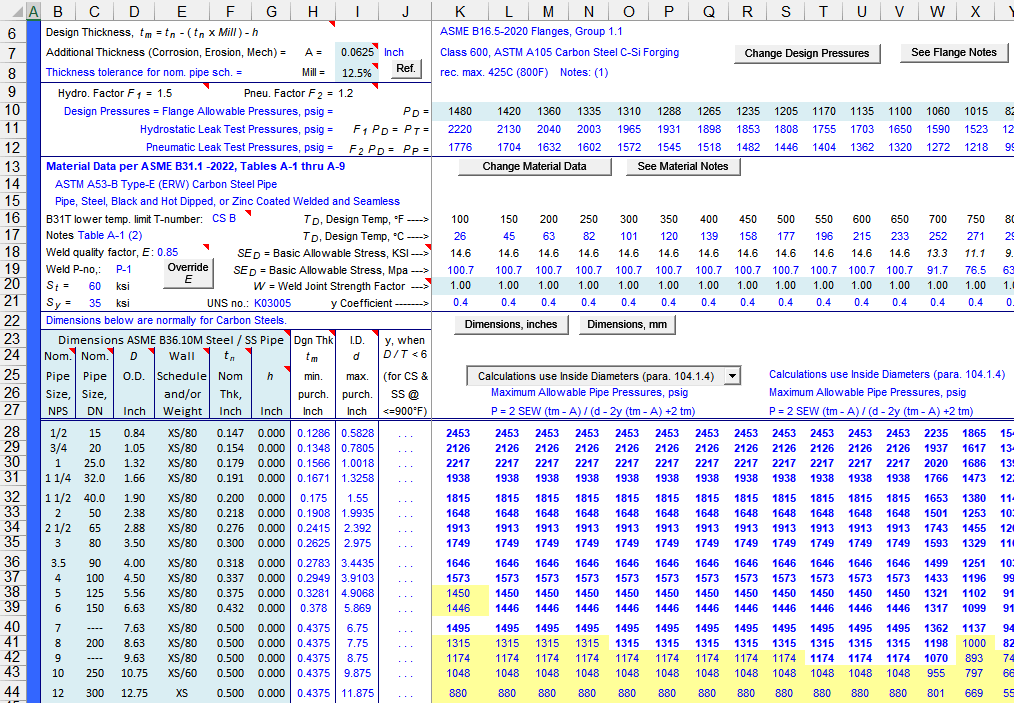
Task: Click the Change Design Pressures button
Action: [x=806, y=54]
